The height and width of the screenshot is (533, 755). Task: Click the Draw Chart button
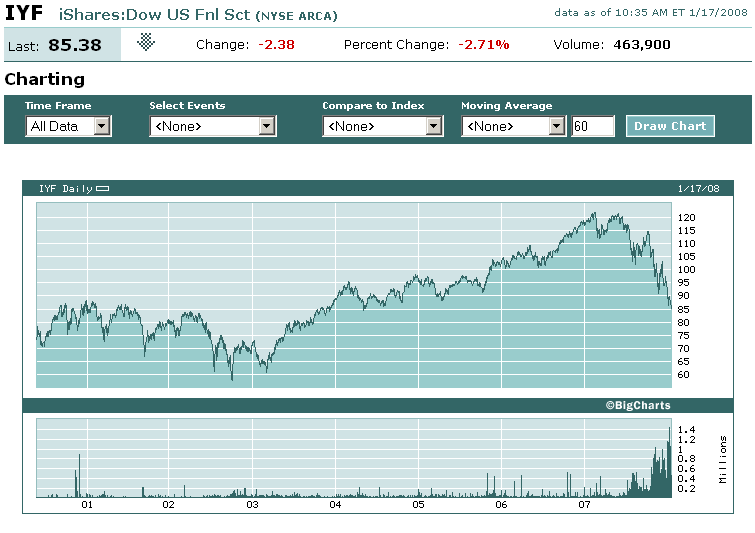670,126
